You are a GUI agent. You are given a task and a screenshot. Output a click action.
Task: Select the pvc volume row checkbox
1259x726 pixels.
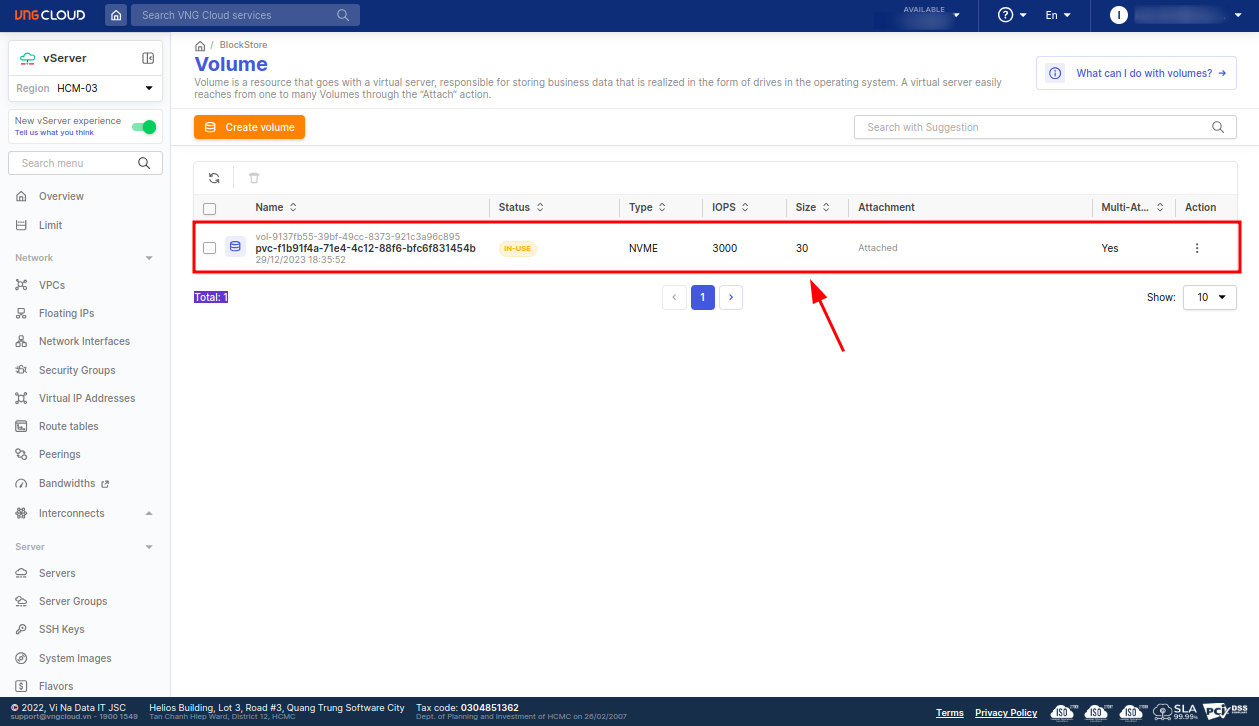pos(209,248)
